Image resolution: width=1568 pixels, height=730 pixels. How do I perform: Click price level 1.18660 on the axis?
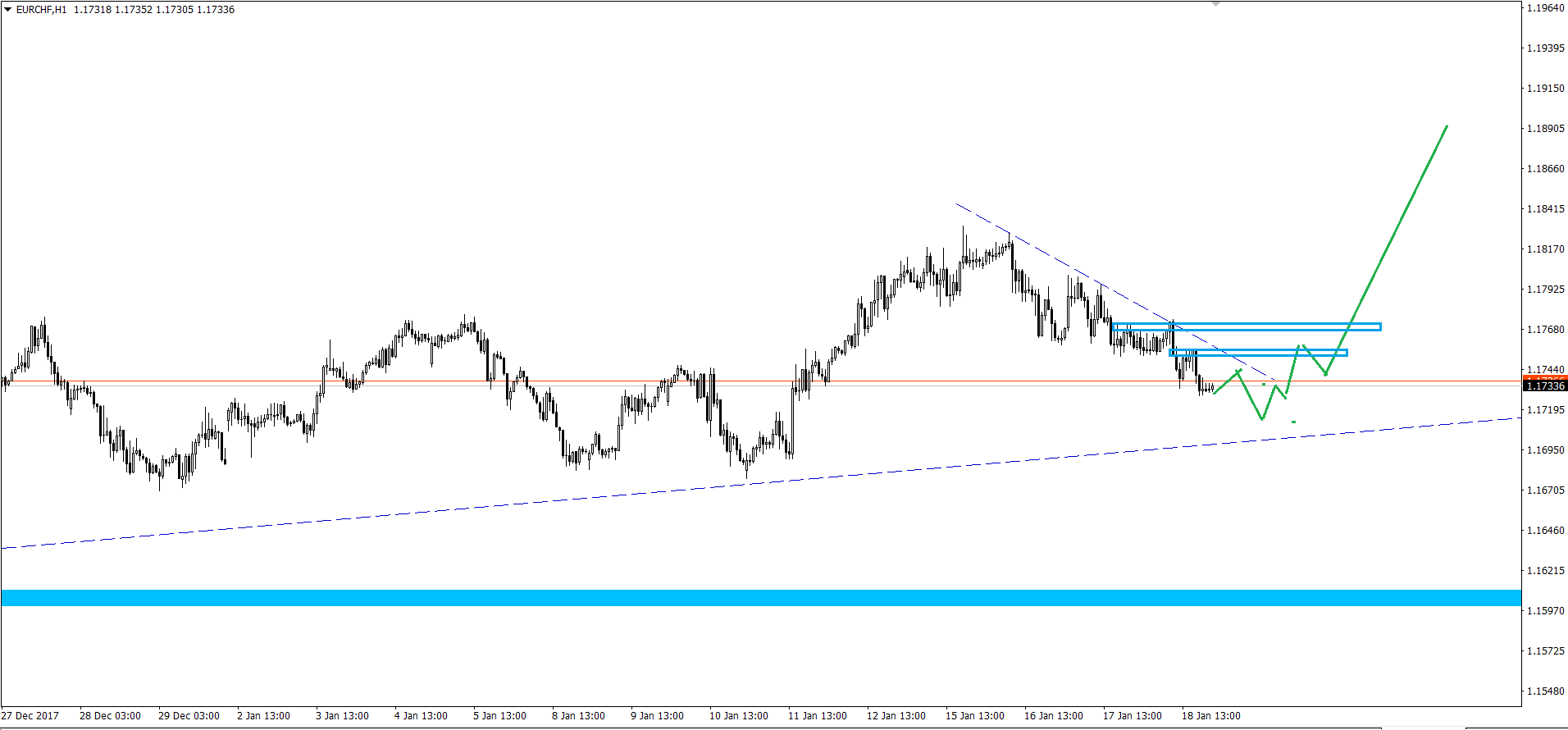pos(1545,169)
